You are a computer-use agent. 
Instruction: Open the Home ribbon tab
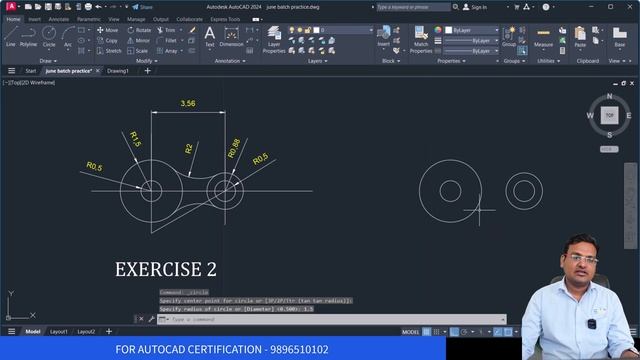(13, 19)
